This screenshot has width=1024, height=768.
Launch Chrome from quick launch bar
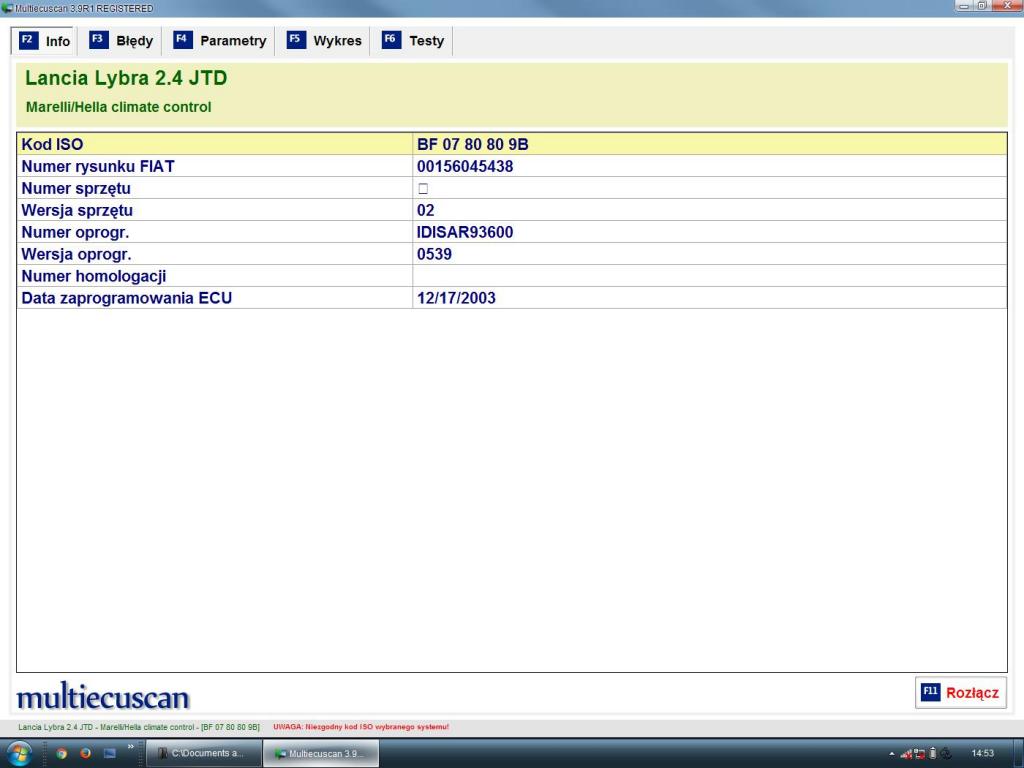pos(61,753)
